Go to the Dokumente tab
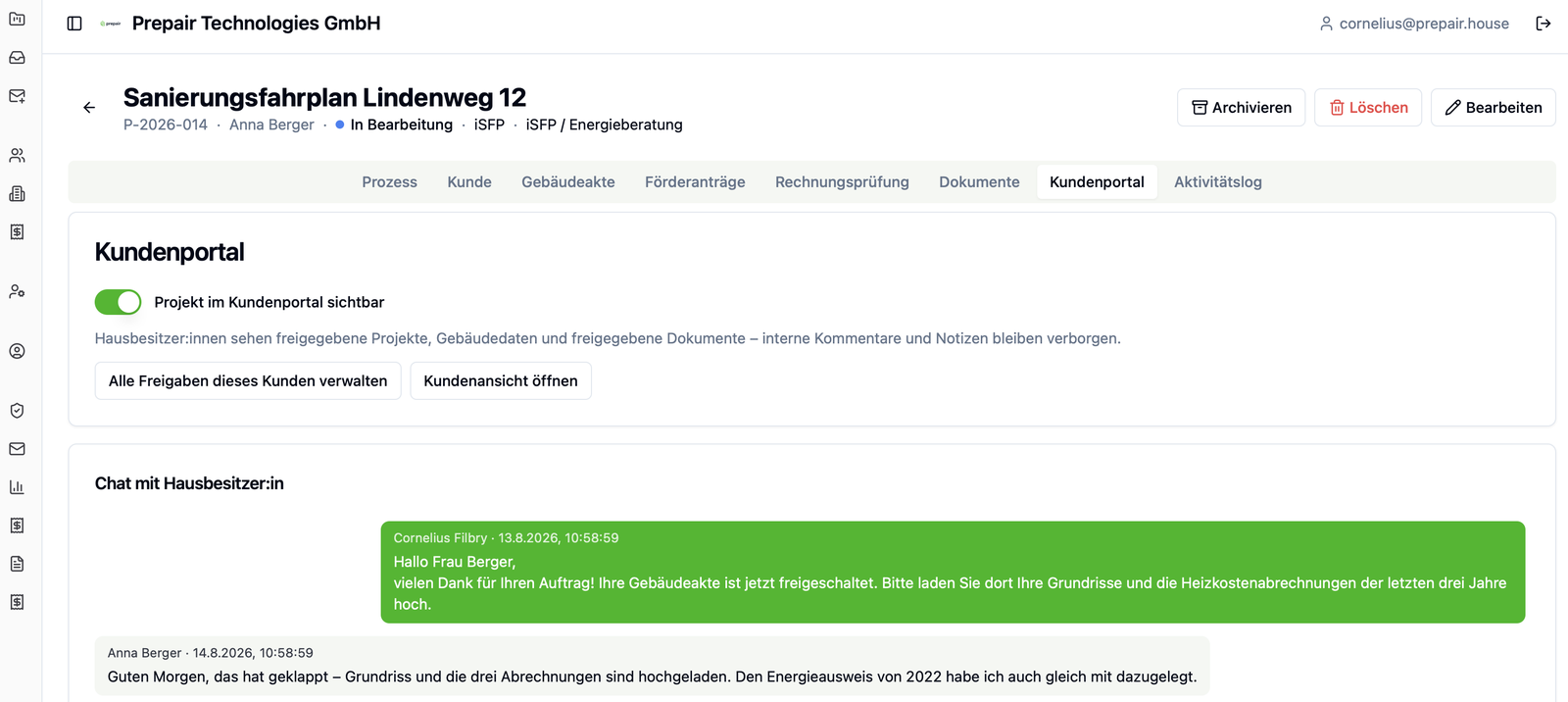 pyautogui.click(x=979, y=182)
